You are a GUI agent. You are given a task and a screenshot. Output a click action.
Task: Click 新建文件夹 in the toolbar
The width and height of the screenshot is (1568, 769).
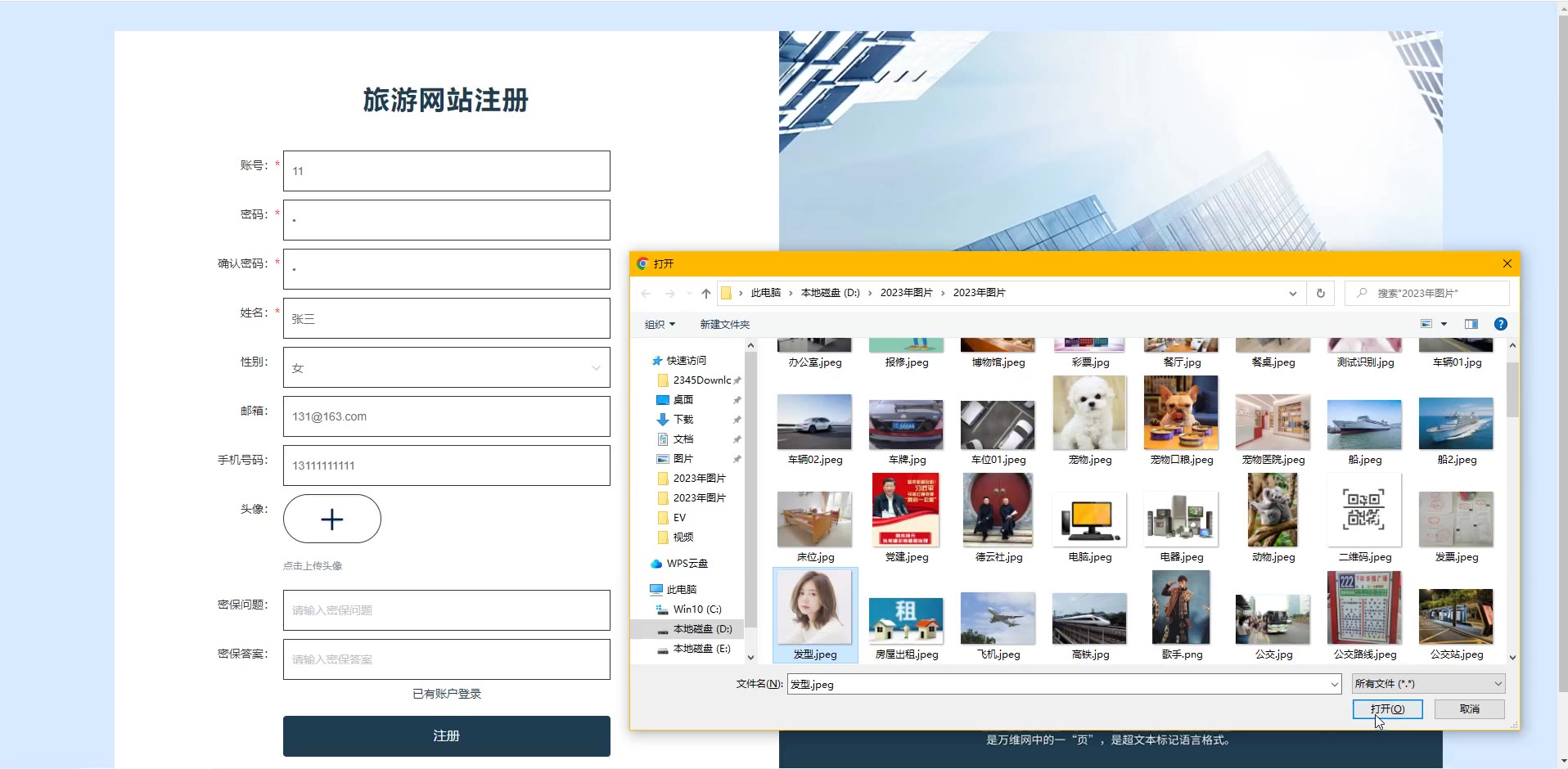pos(724,324)
